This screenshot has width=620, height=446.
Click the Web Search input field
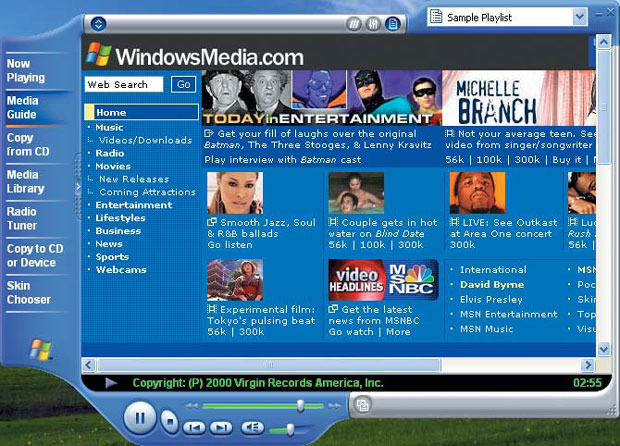pyautogui.click(x=123, y=84)
